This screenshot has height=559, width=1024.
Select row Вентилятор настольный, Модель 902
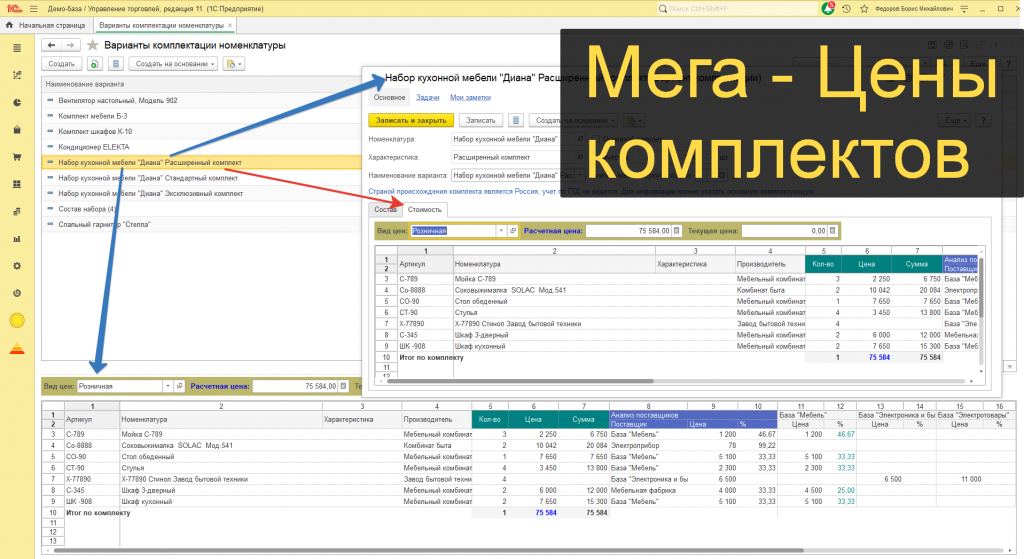pos(202,101)
